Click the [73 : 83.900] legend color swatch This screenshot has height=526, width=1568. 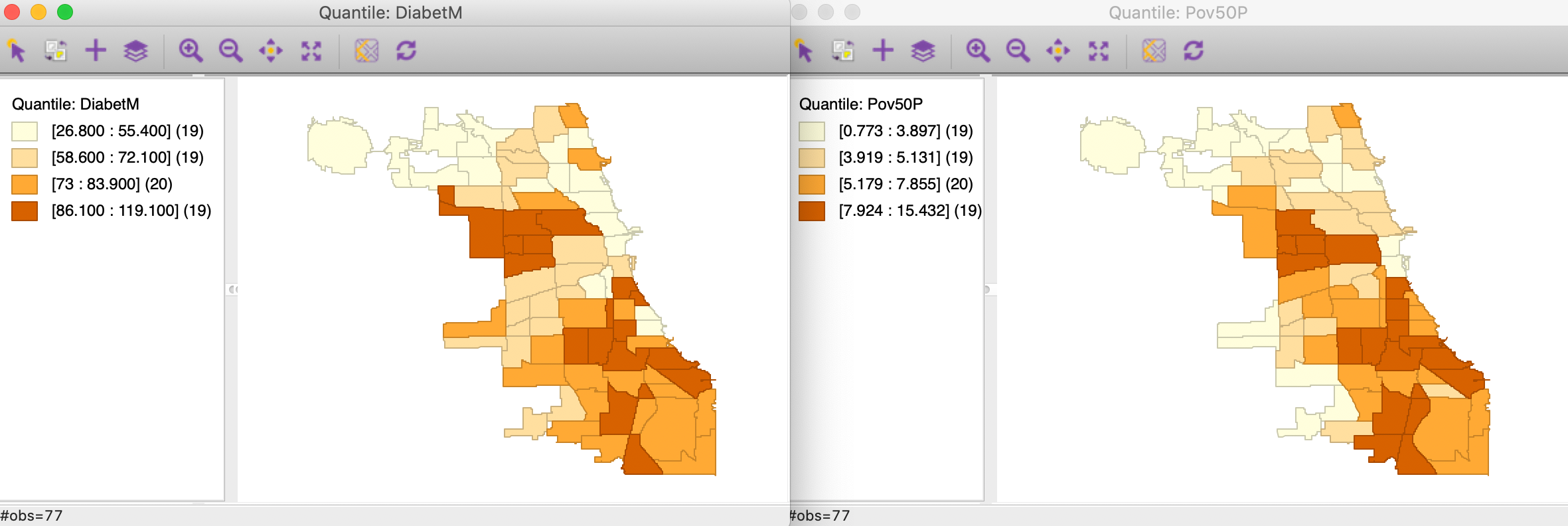(25, 185)
